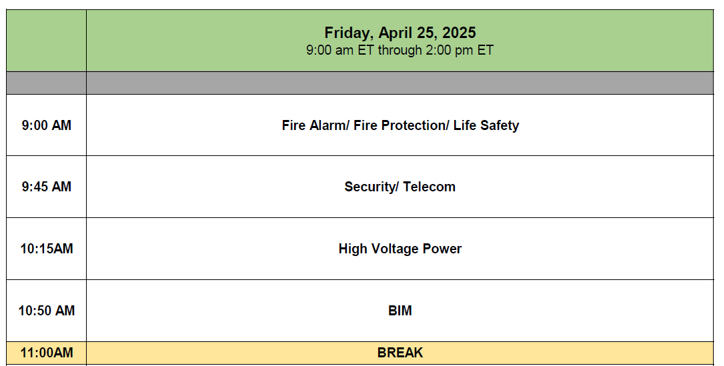Click the word 'Telecom' in the schedule
The width and height of the screenshot is (724, 366).
(x=429, y=186)
